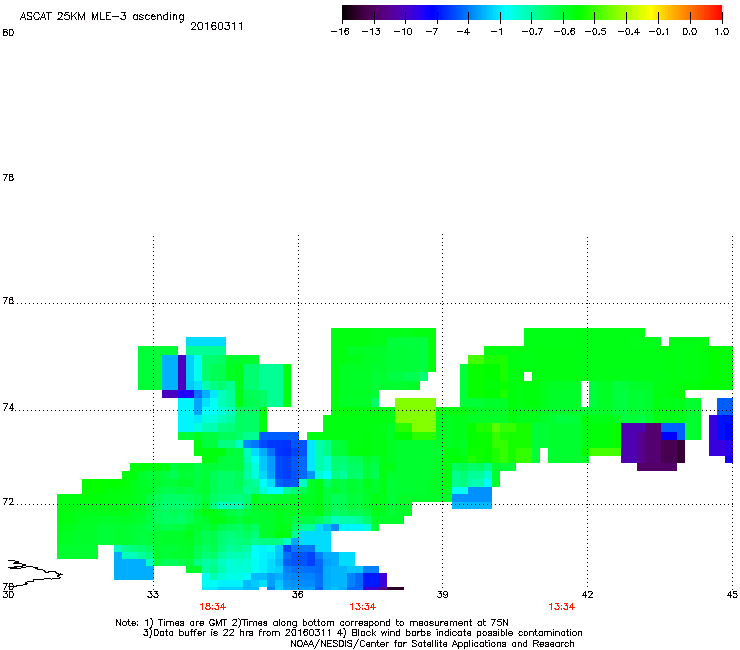This screenshot has height=650, width=740.
Task: Click the latitude label 74
Action: (x=8, y=407)
